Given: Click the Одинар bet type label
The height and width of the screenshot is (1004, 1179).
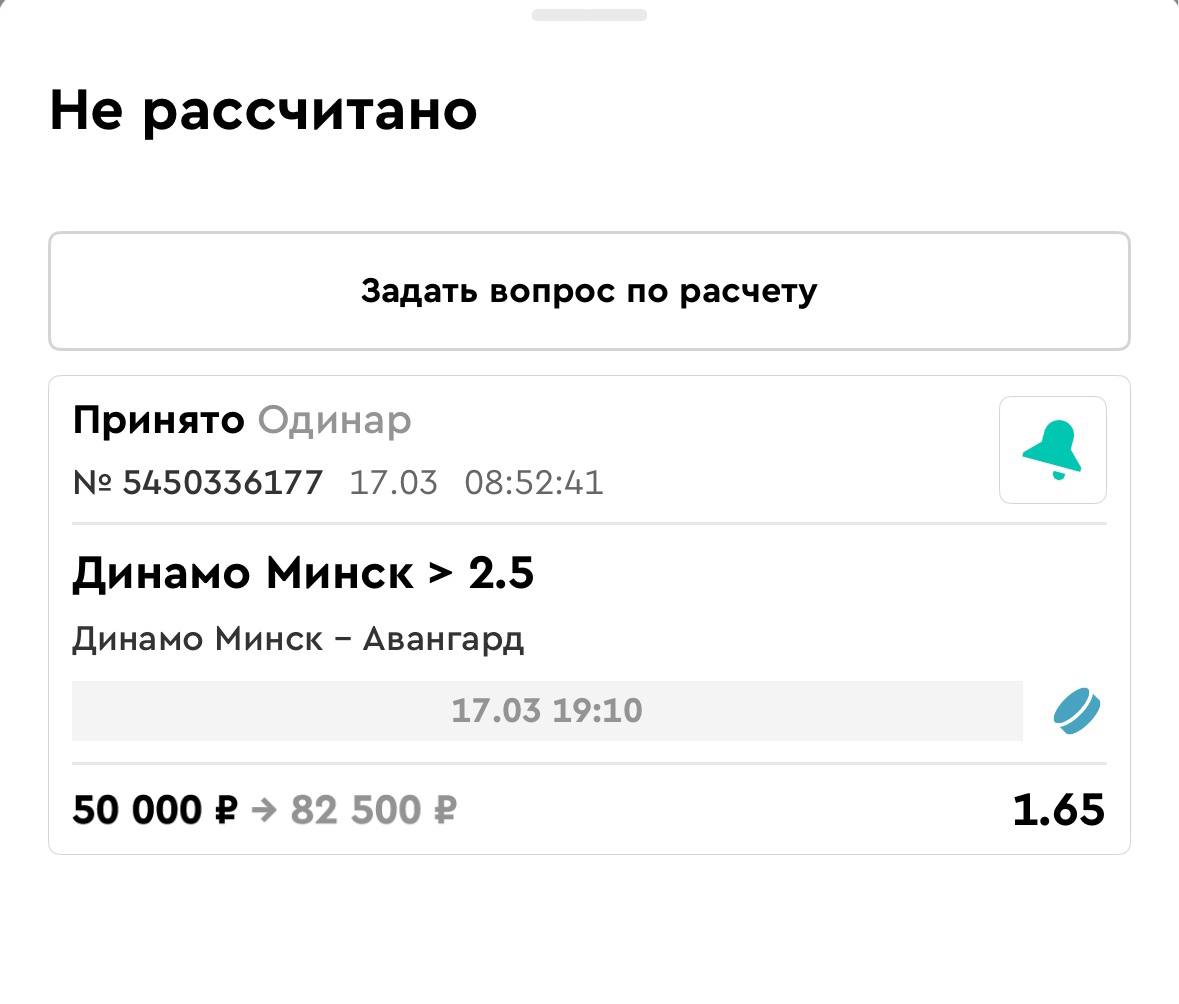Looking at the screenshot, I should pyautogui.click(x=334, y=421).
